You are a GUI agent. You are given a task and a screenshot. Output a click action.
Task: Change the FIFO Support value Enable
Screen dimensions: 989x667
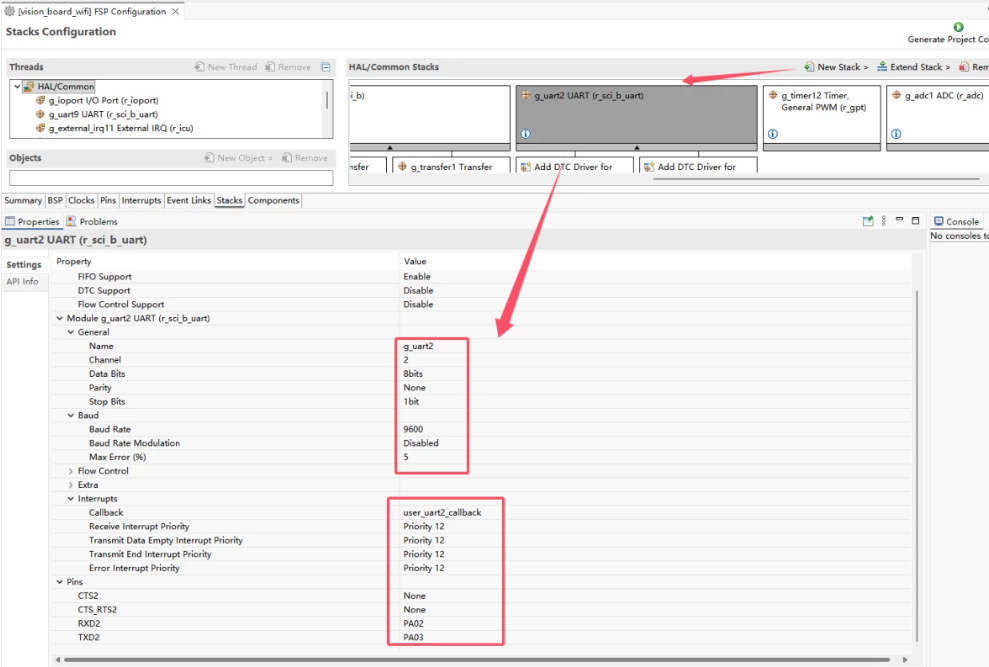pyautogui.click(x=417, y=276)
